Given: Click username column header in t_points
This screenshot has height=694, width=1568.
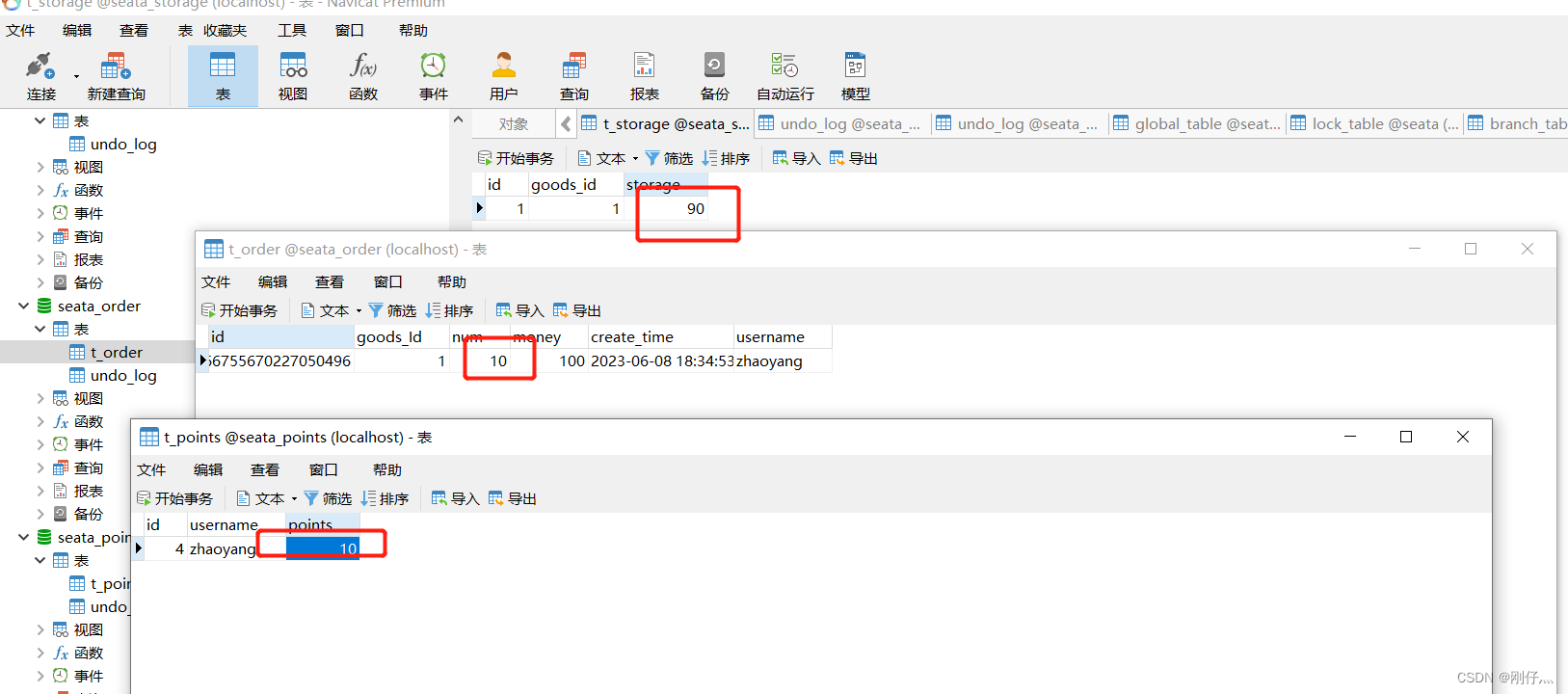Looking at the screenshot, I should pos(236,524).
